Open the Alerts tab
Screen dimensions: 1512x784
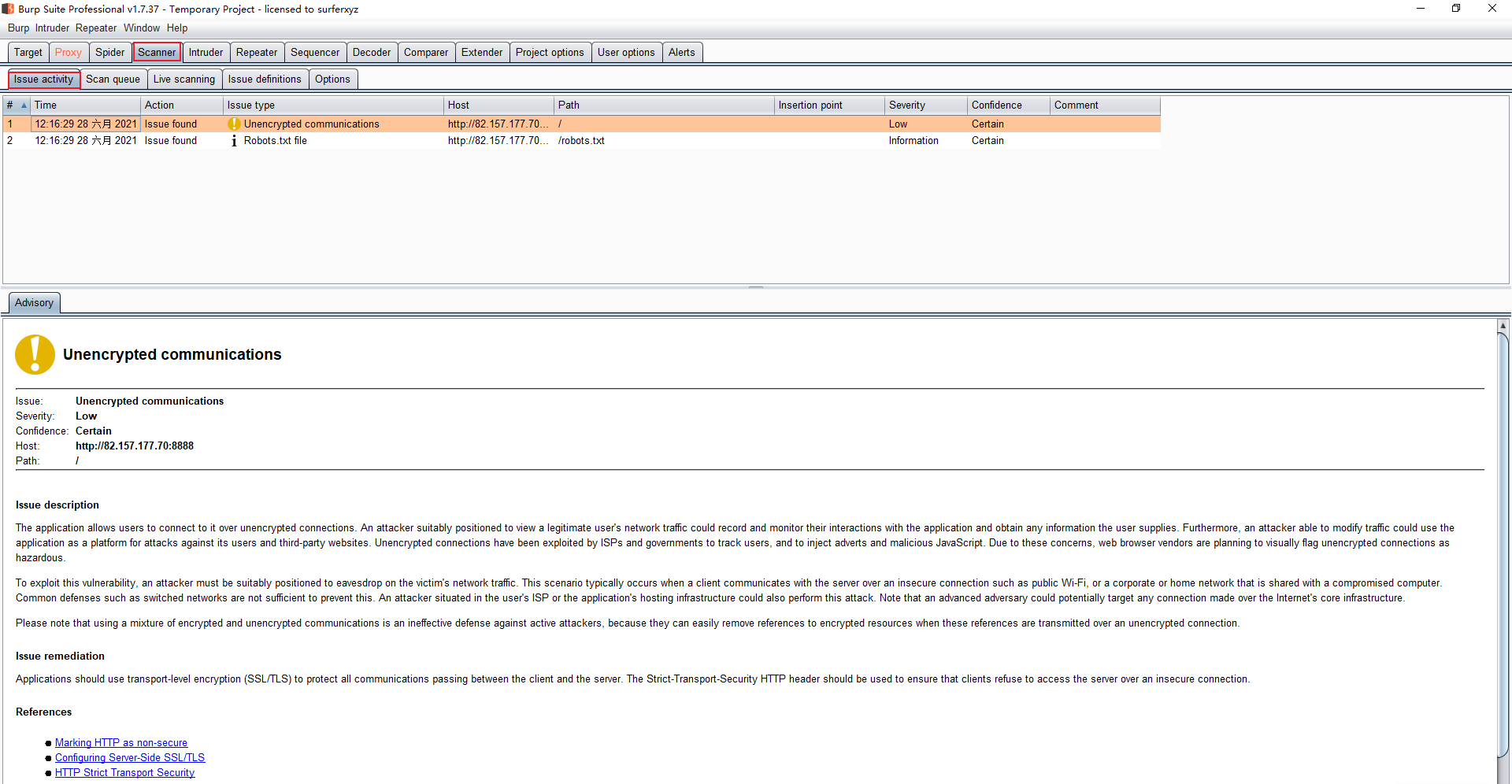(682, 53)
